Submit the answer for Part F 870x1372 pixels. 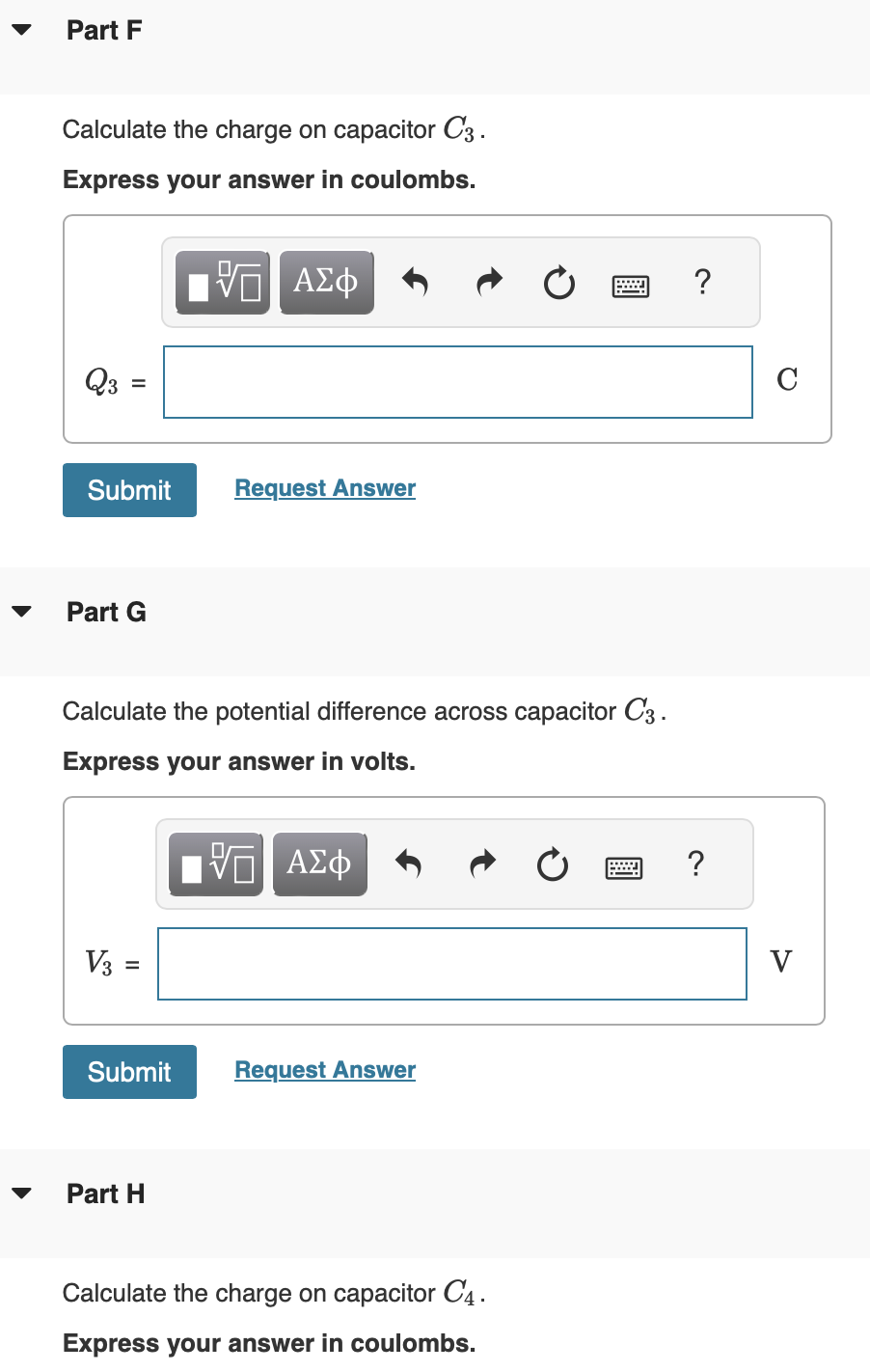129,490
